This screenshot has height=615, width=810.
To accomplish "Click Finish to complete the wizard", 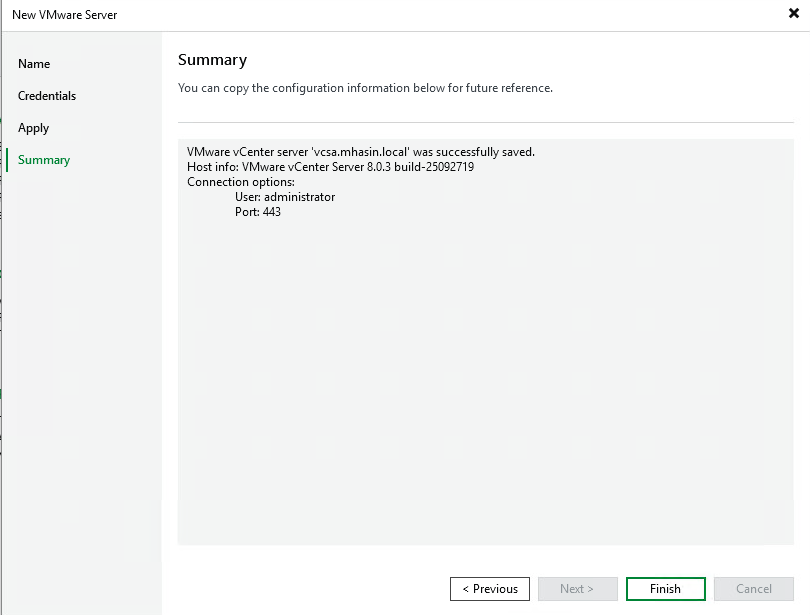I will pyautogui.click(x=665, y=588).
